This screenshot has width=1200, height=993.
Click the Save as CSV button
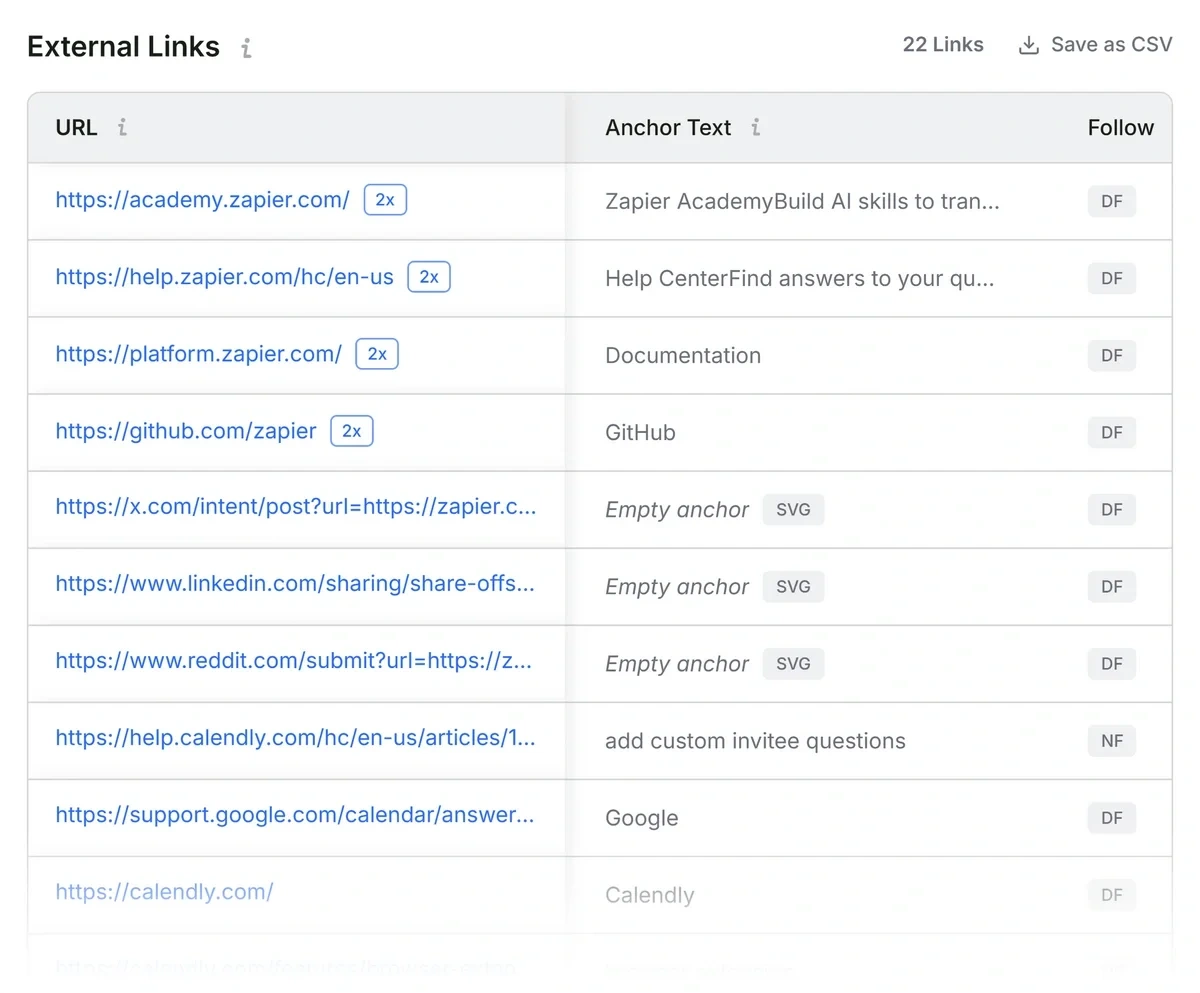pos(1095,45)
